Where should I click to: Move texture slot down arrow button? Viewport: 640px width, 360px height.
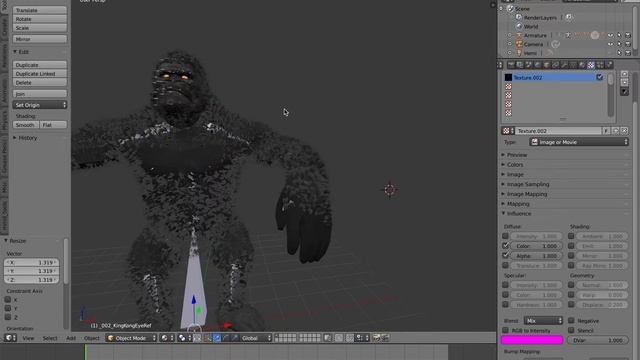[624, 82]
